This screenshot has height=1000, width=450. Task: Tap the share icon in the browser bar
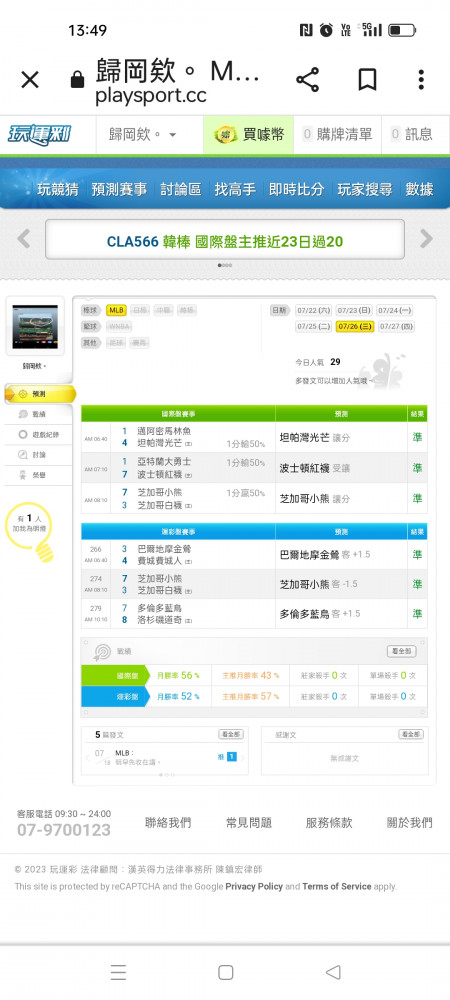307,80
